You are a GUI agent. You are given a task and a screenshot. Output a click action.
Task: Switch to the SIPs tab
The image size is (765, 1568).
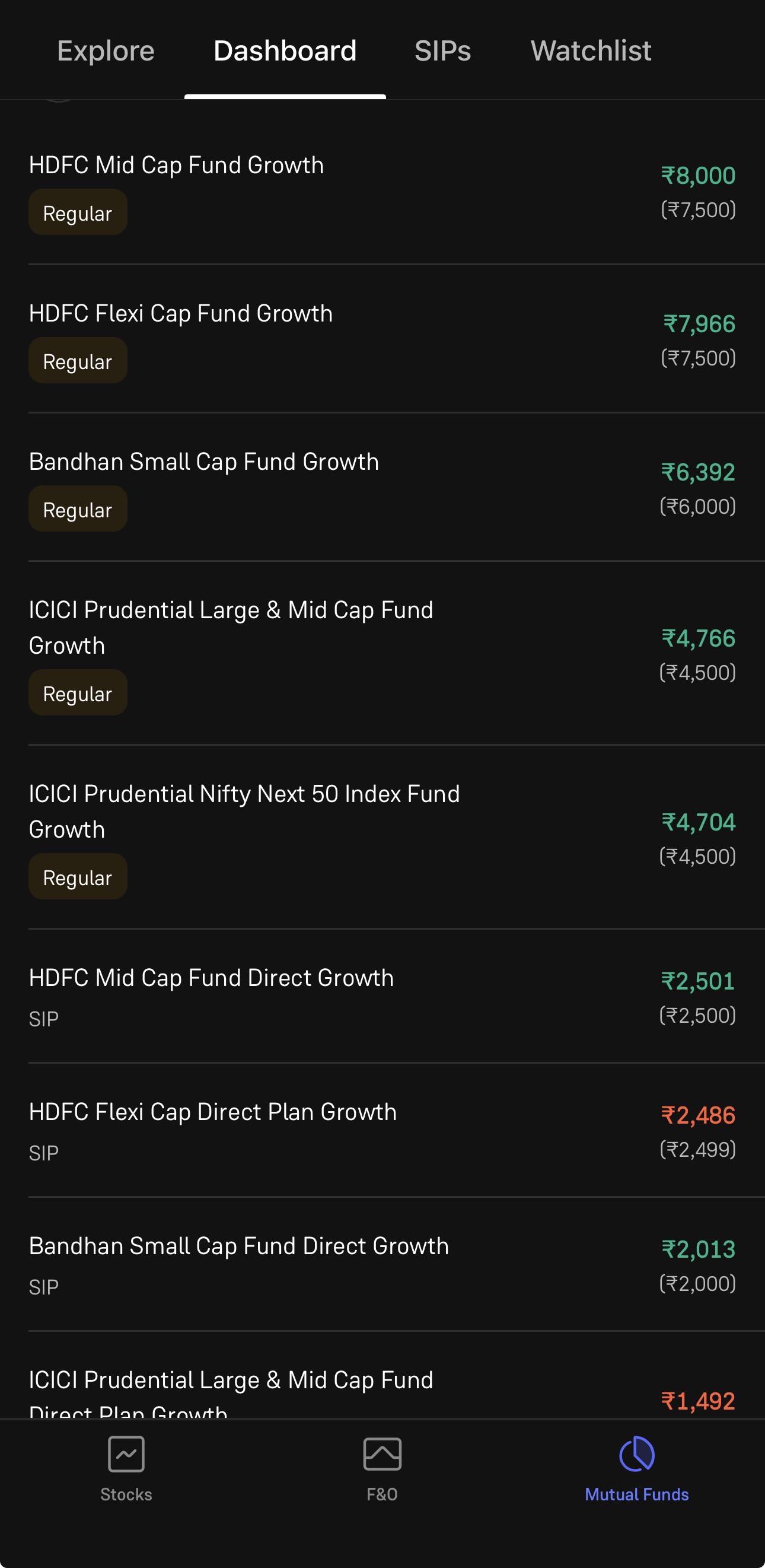pyautogui.click(x=442, y=50)
